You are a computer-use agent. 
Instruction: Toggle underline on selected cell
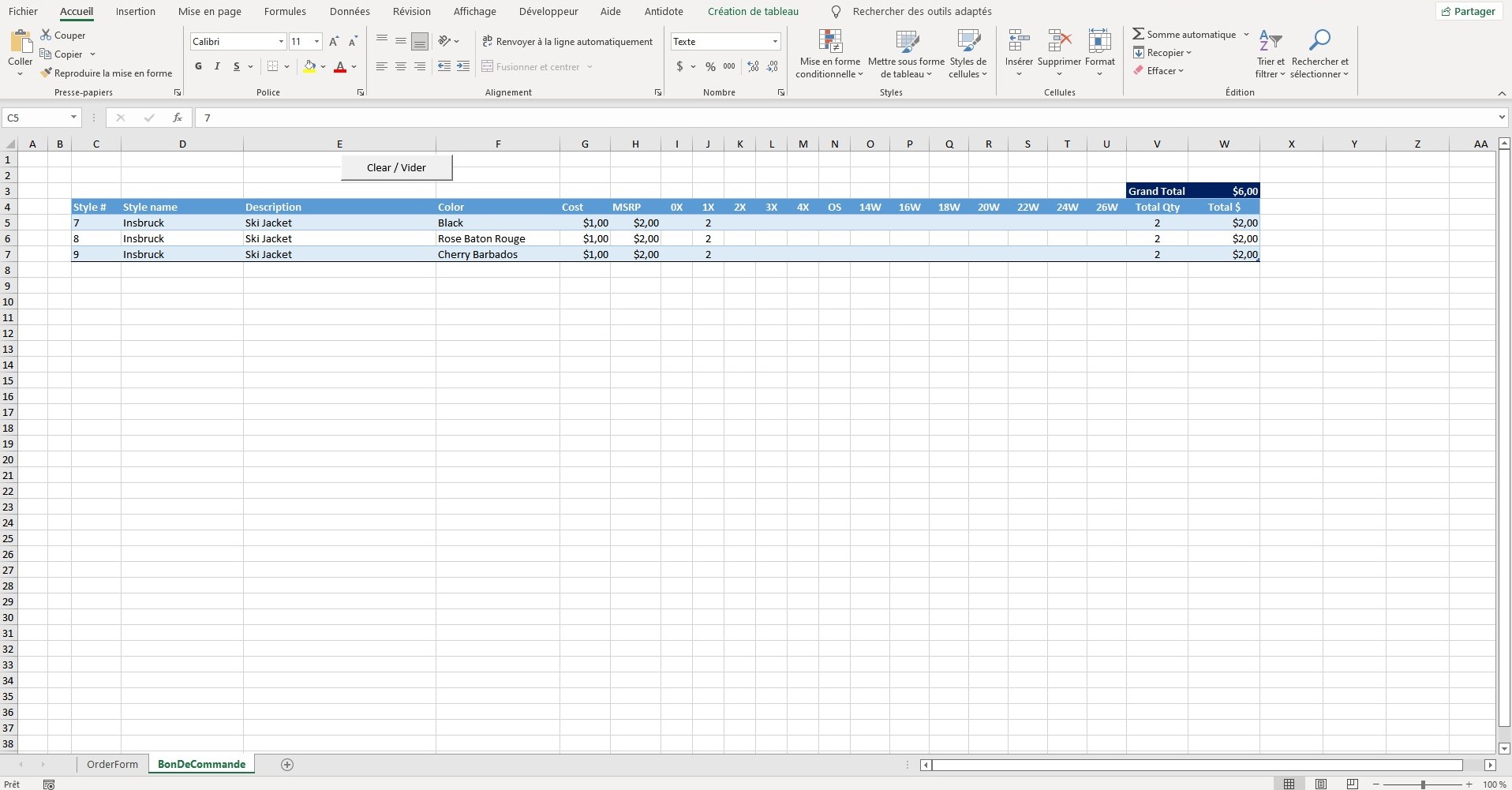tap(237, 66)
